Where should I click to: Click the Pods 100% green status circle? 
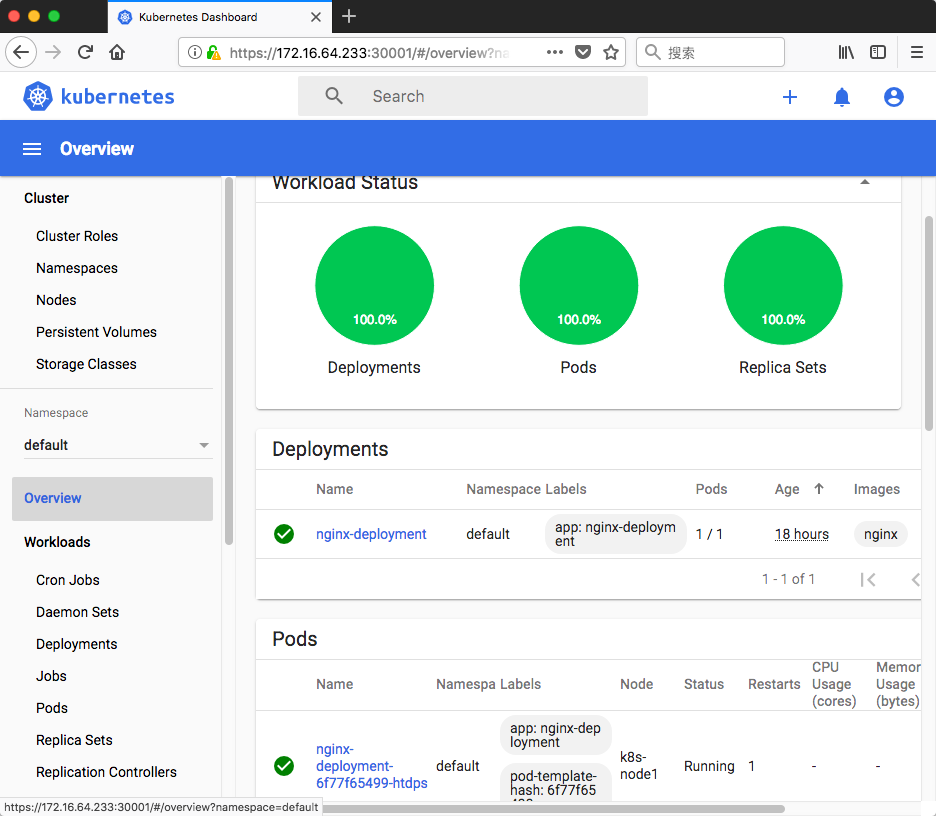point(579,285)
